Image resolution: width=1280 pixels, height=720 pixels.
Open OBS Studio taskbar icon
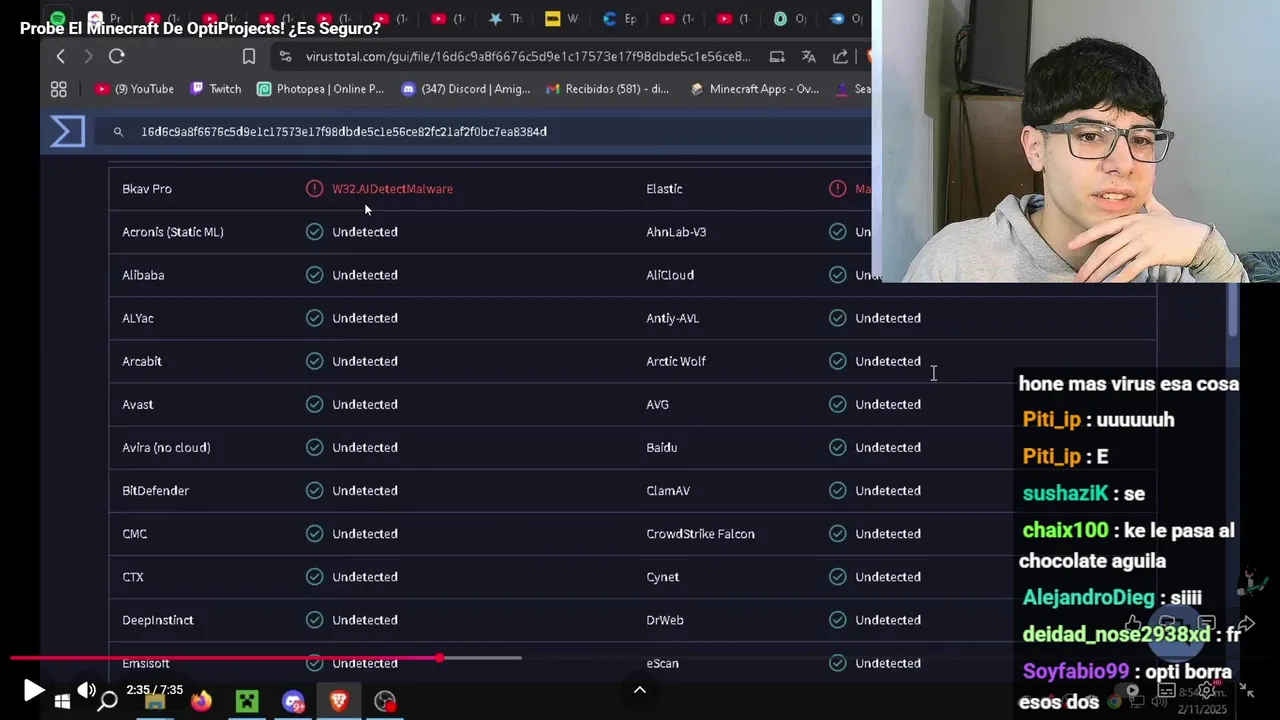coord(385,701)
